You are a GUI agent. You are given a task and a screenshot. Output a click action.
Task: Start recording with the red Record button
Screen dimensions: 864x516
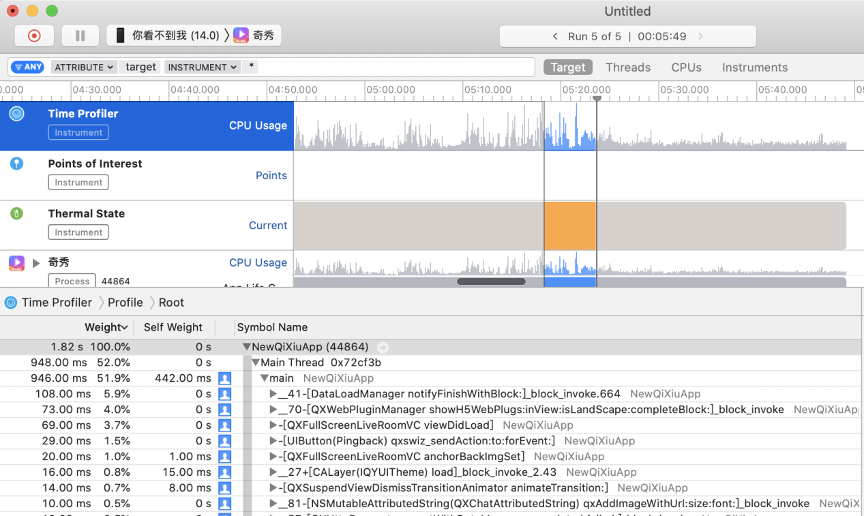click(x=34, y=36)
